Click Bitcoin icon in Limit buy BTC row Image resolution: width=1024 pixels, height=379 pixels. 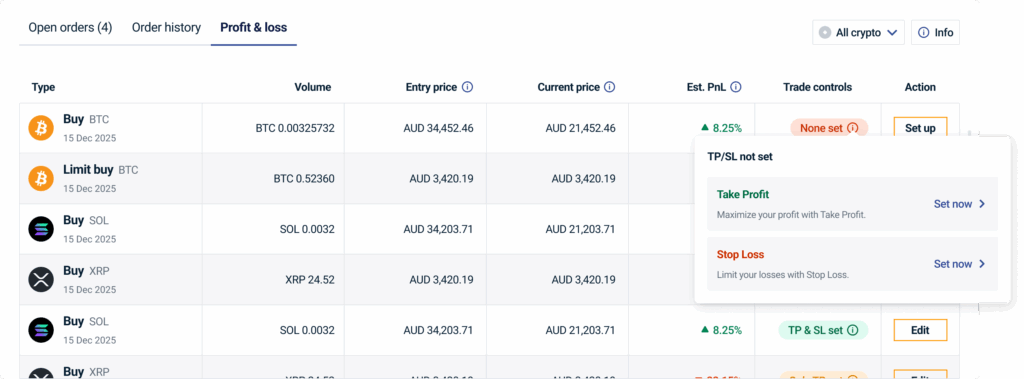(41, 178)
